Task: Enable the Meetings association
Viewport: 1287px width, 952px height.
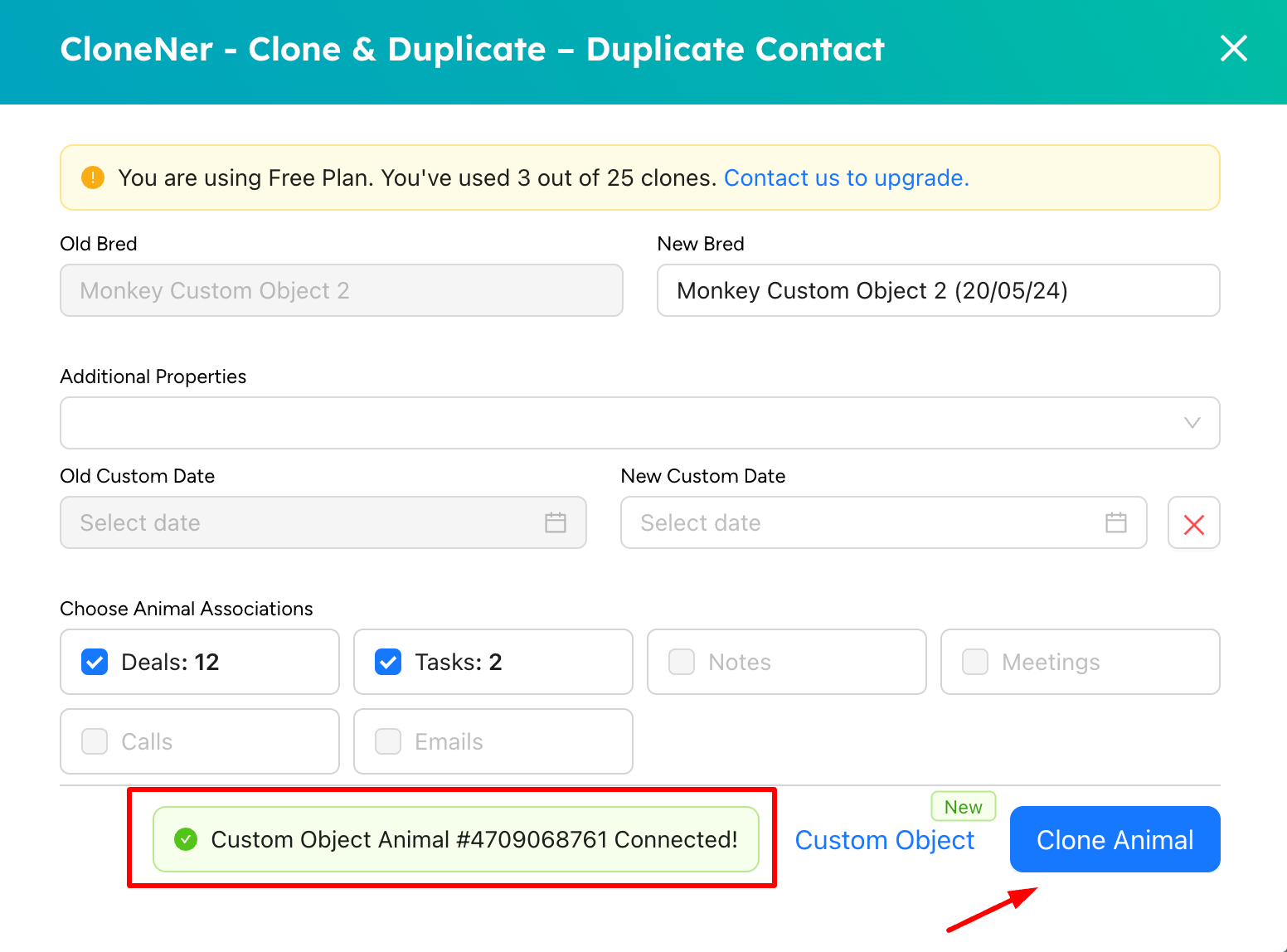Action: (x=974, y=662)
